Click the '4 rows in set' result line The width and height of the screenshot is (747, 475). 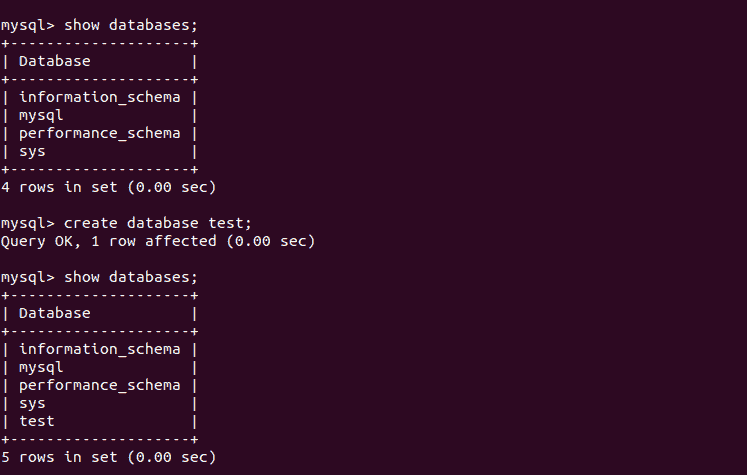[108, 187]
